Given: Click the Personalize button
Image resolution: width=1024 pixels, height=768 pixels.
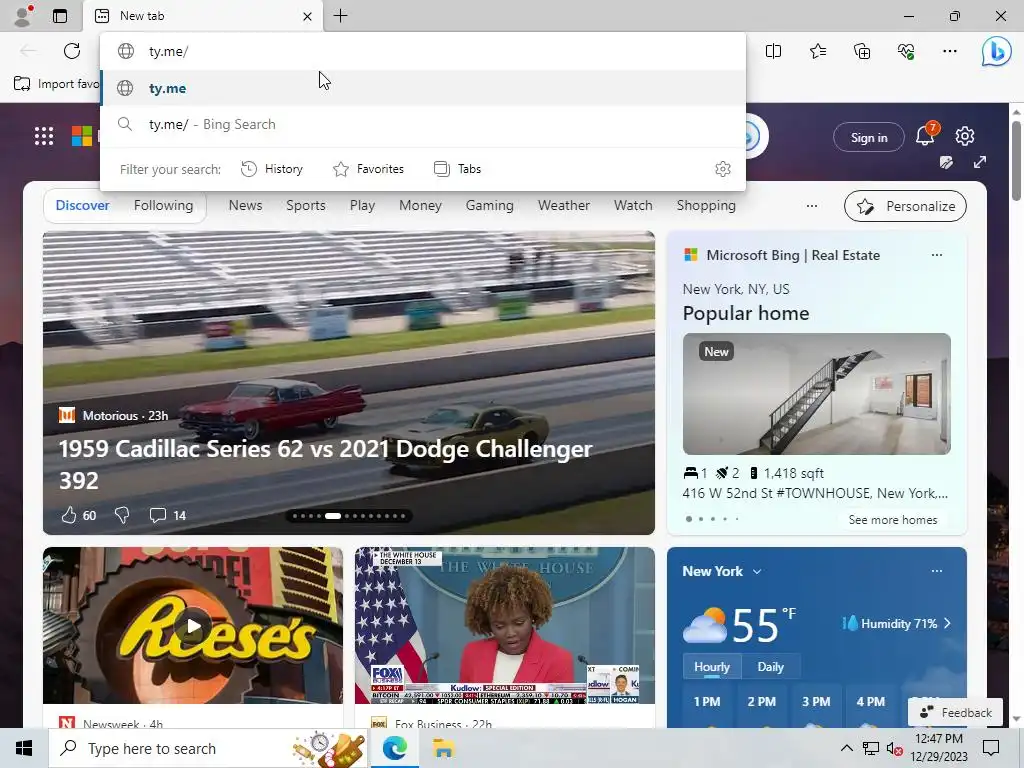Looking at the screenshot, I should point(905,206).
